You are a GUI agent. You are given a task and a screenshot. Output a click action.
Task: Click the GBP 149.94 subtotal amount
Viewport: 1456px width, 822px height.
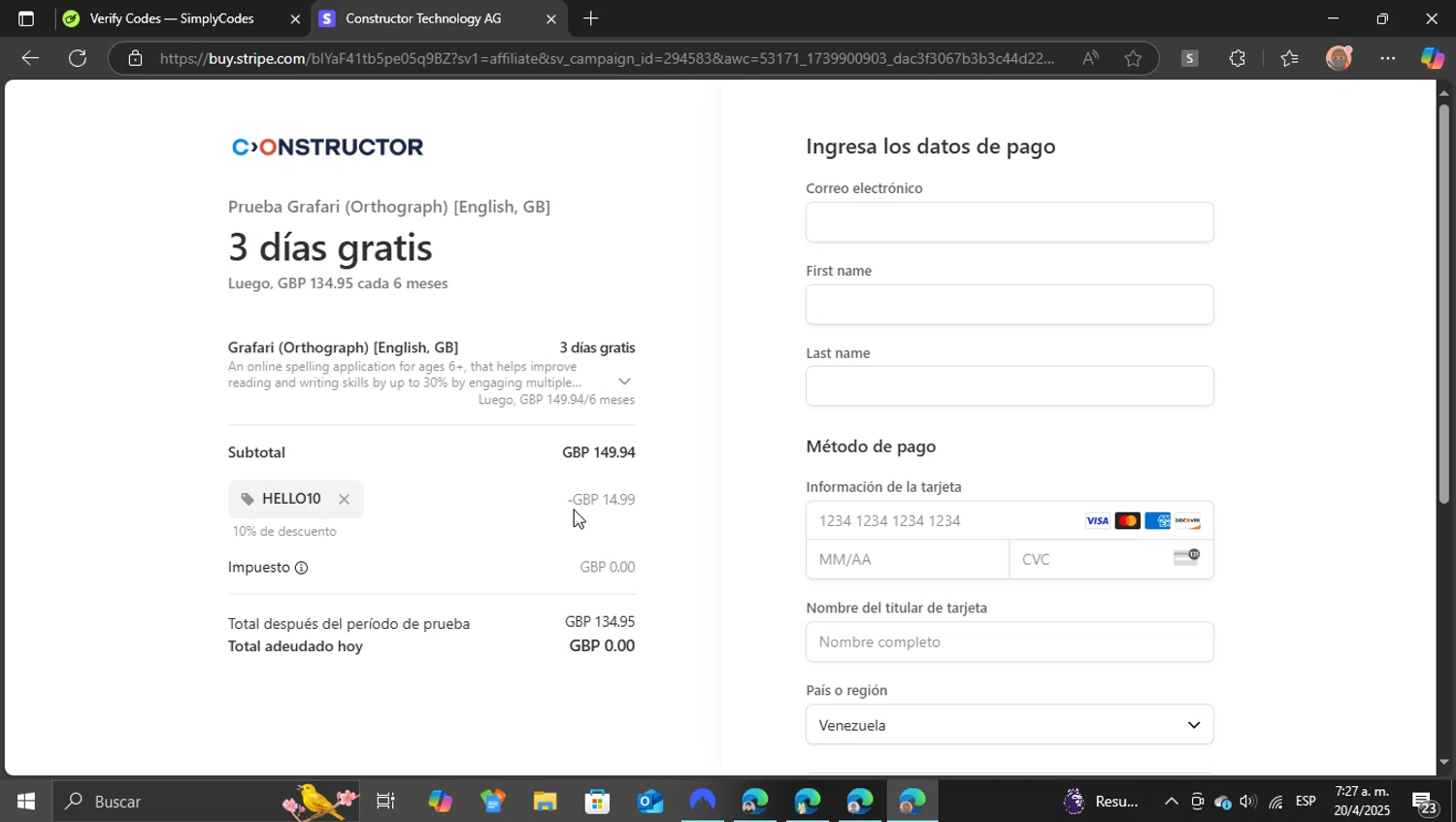tap(598, 452)
